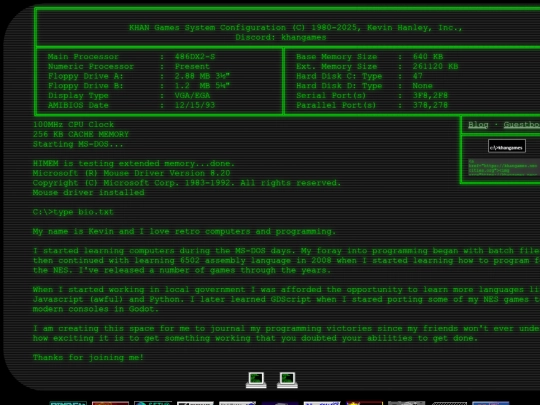The width and height of the screenshot is (540, 405).
Task: Click the 'Thanks for joining me!' line
Action: click(88, 357)
